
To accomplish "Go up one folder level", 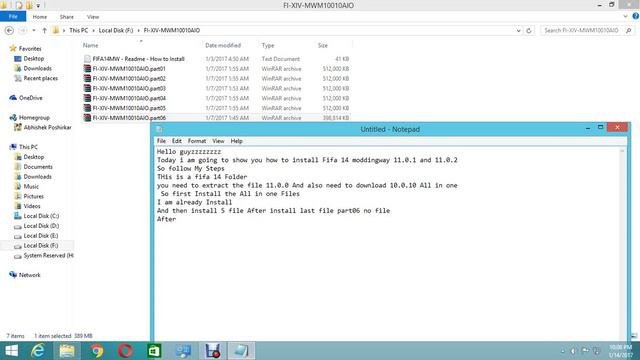I will click(x=44, y=31).
